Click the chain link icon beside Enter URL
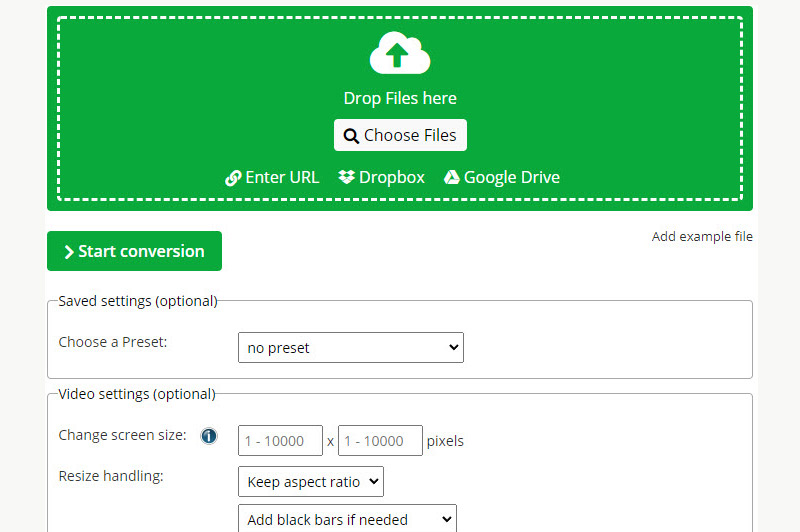The height and width of the screenshot is (532, 800). click(233, 178)
